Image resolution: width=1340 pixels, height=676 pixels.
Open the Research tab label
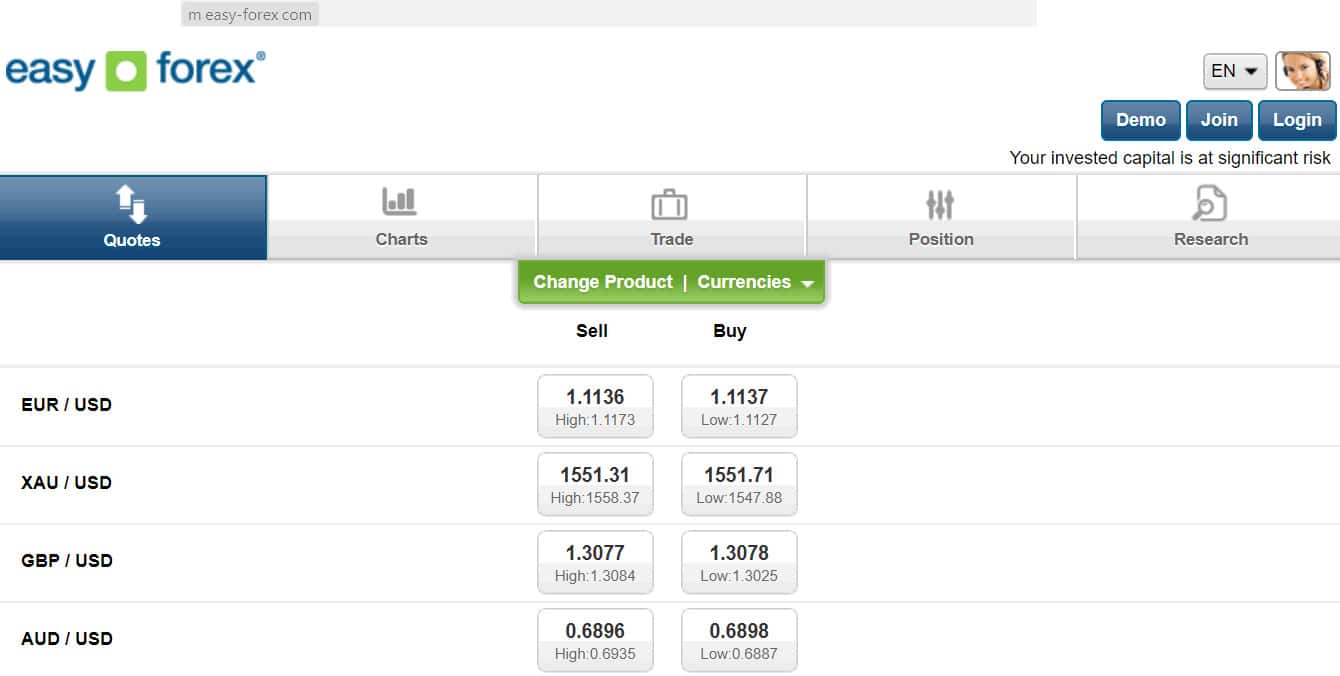(x=1210, y=239)
